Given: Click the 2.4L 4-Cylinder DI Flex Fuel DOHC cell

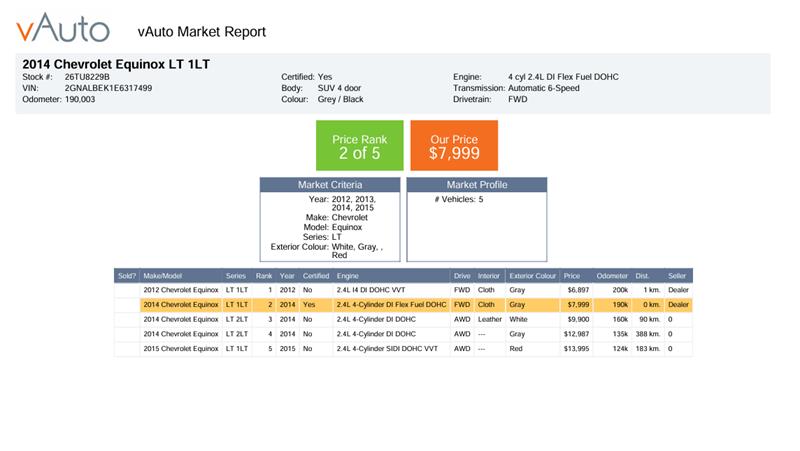Looking at the screenshot, I should (391, 305).
